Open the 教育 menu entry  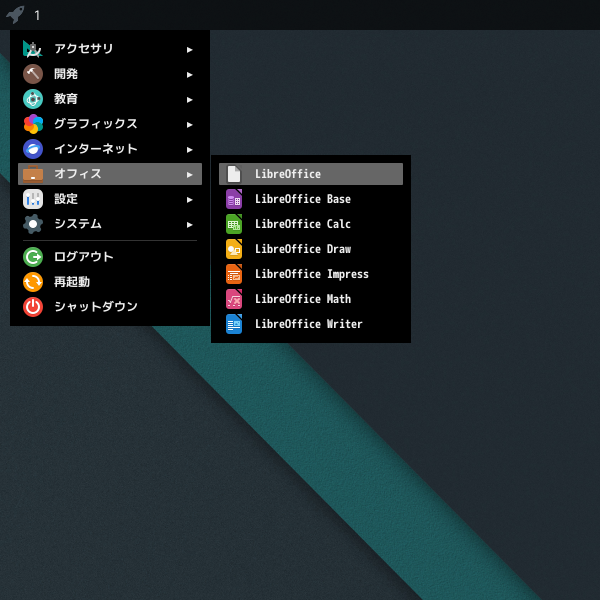point(110,99)
